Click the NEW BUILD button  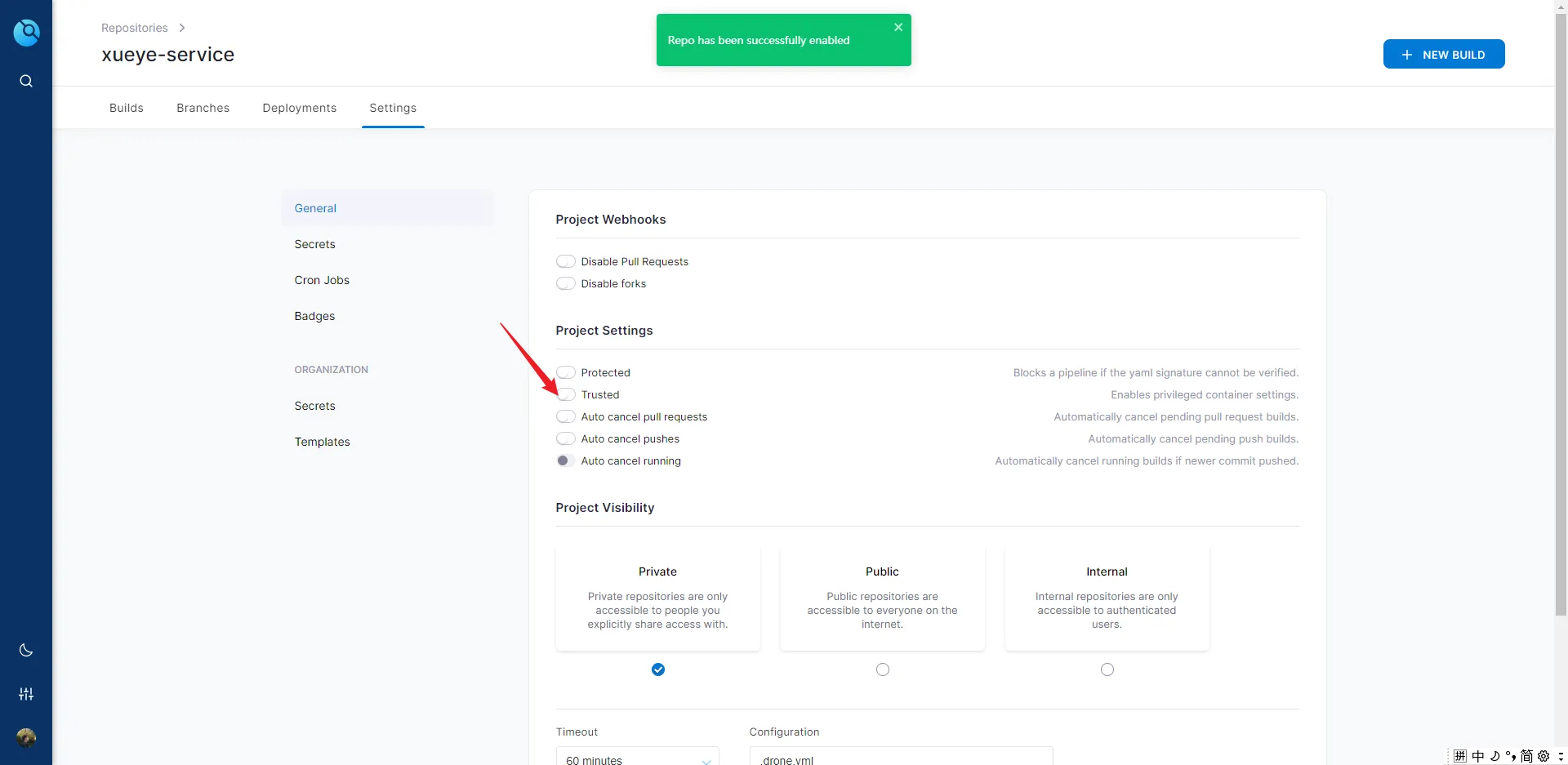pyautogui.click(x=1443, y=55)
